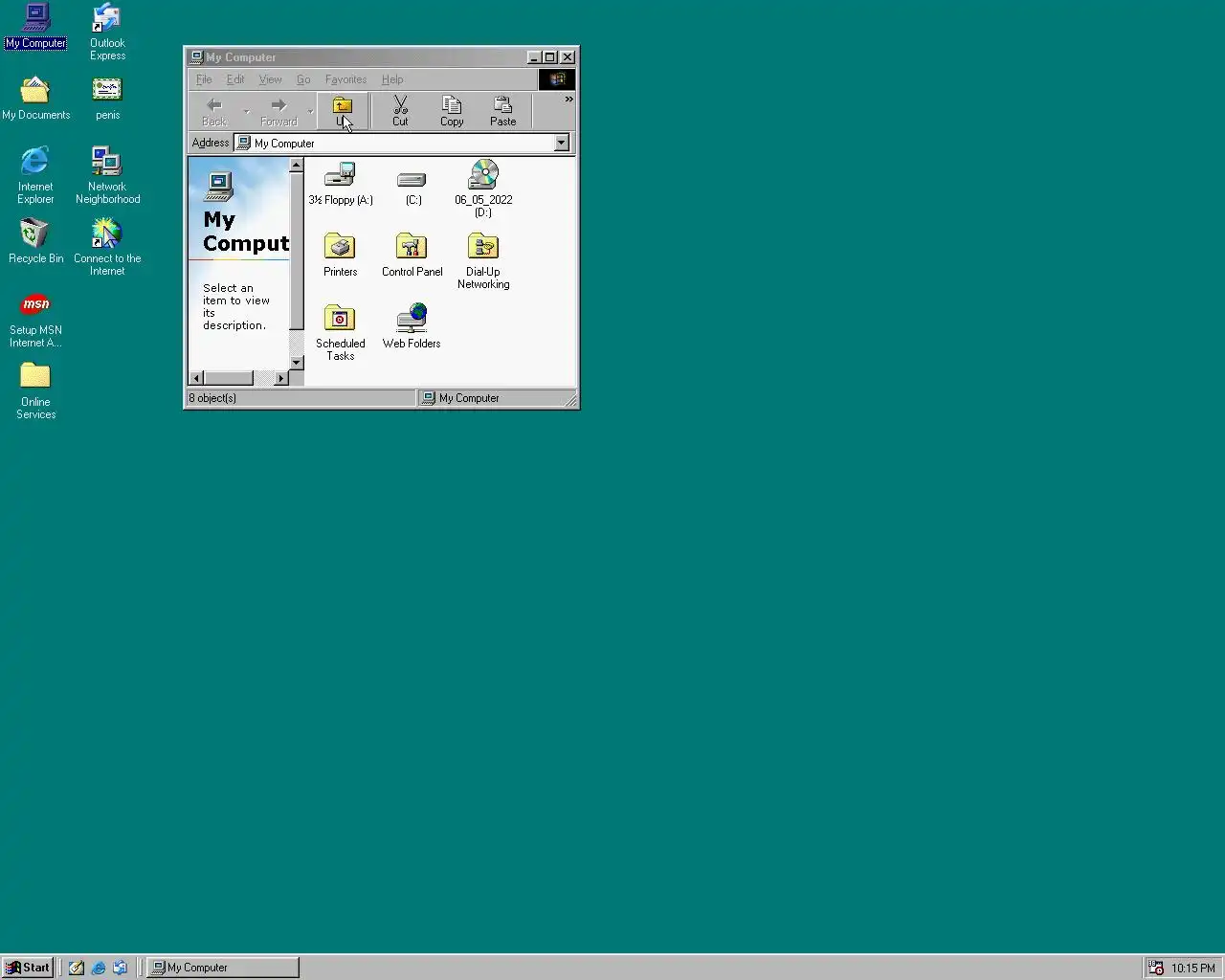Open the Scheduled Tasks folder
This screenshot has width=1225, height=980.
(x=340, y=332)
